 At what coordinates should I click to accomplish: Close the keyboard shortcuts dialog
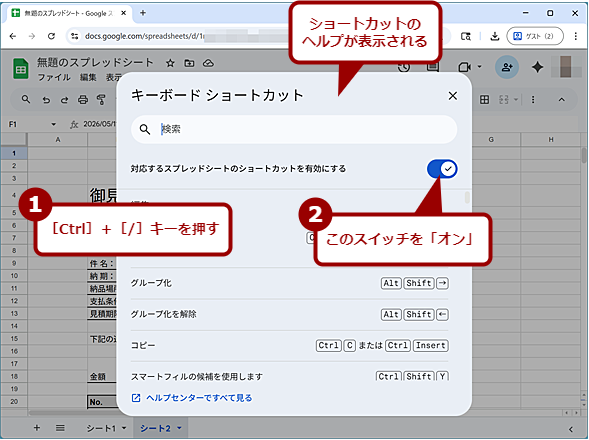tap(453, 96)
